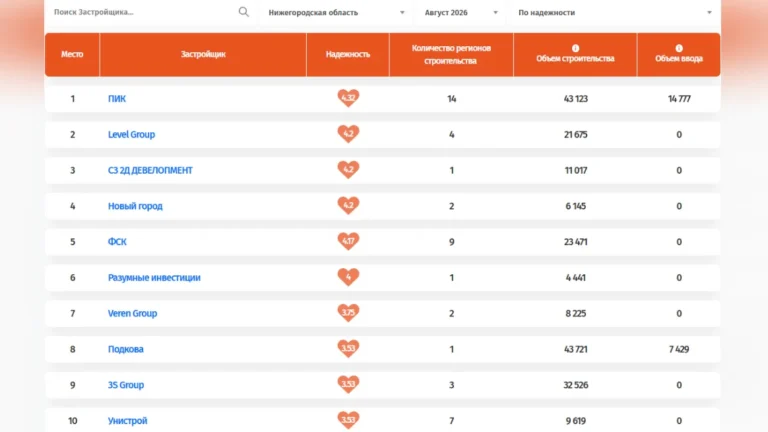Select the 7 429 commissioning value
Image resolution: width=768 pixels, height=432 pixels.
pos(679,349)
